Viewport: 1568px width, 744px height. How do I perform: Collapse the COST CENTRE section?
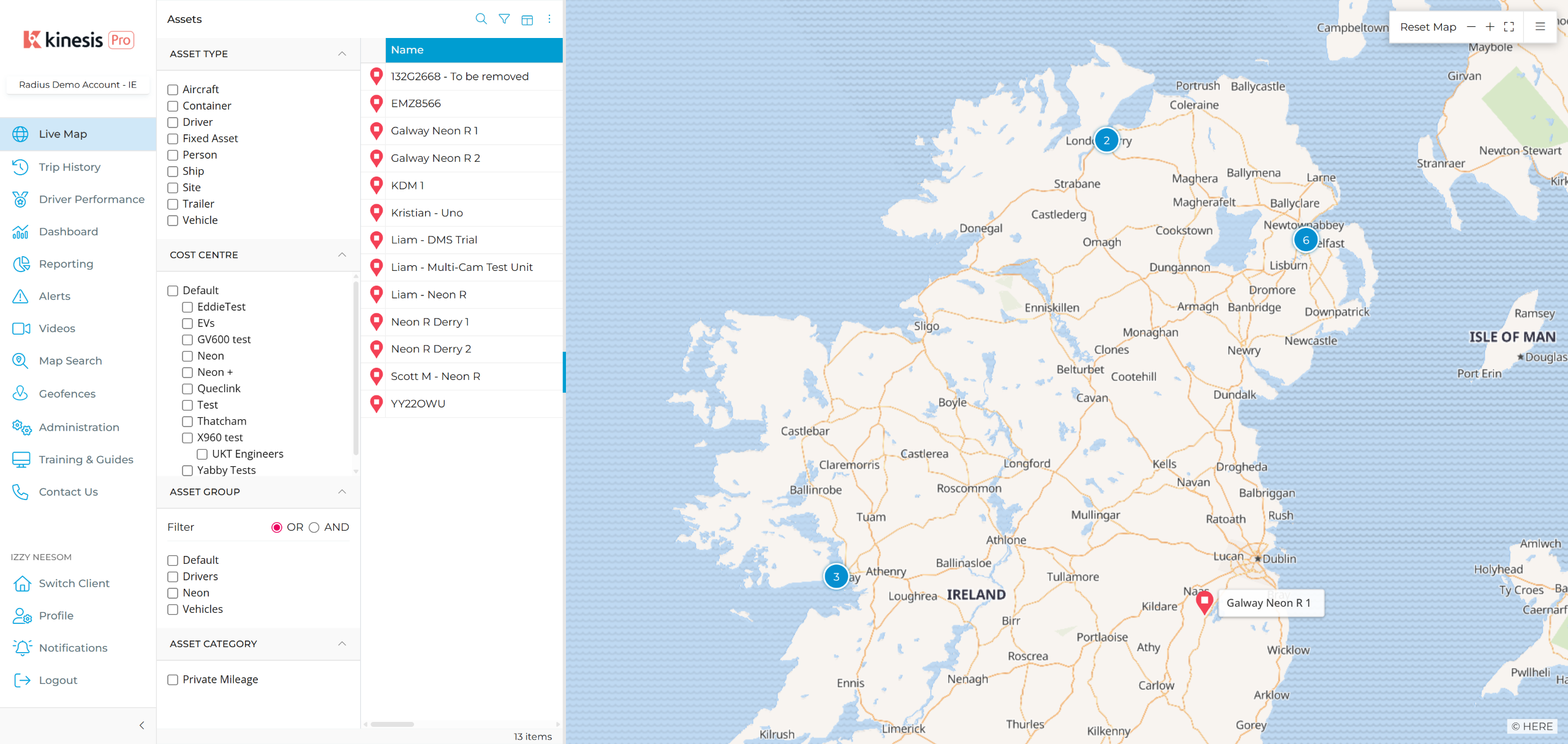pyautogui.click(x=342, y=255)
